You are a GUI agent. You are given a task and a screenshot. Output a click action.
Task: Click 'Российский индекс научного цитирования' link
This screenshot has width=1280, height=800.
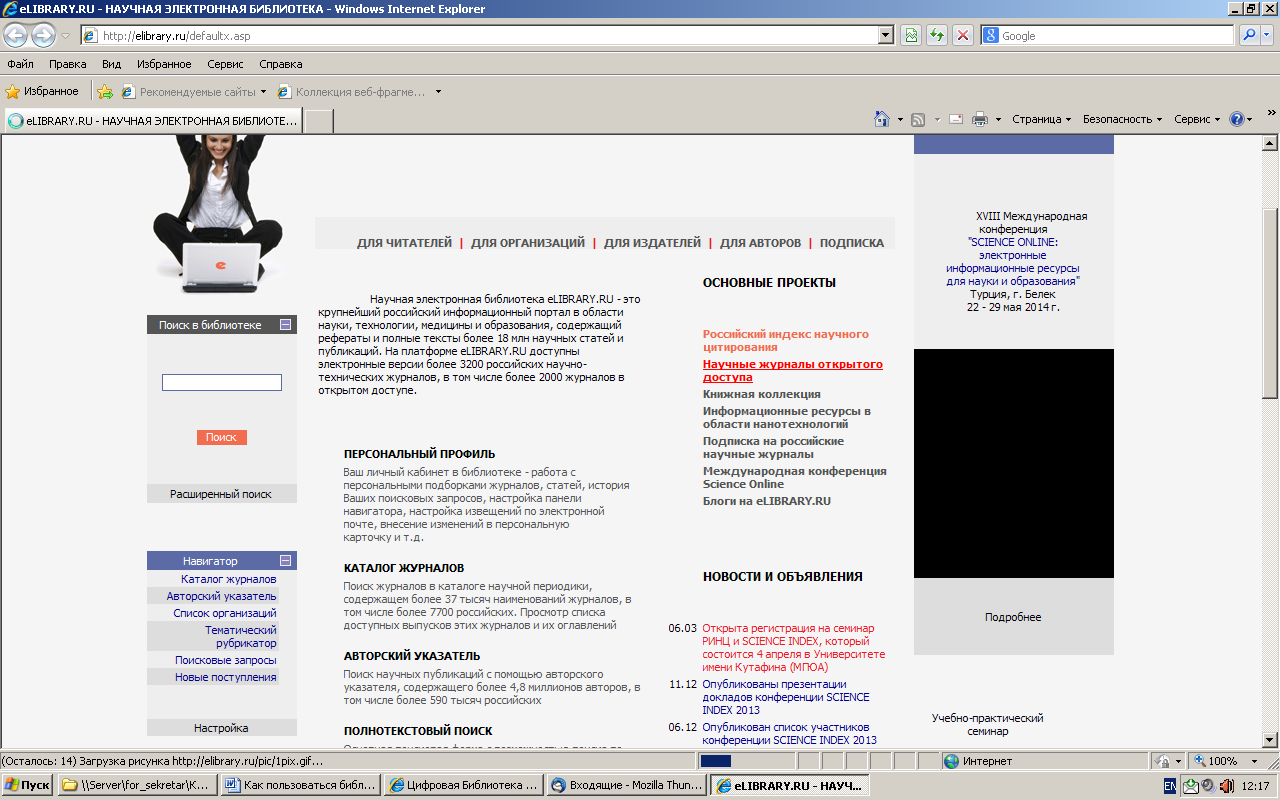(786, 341)
